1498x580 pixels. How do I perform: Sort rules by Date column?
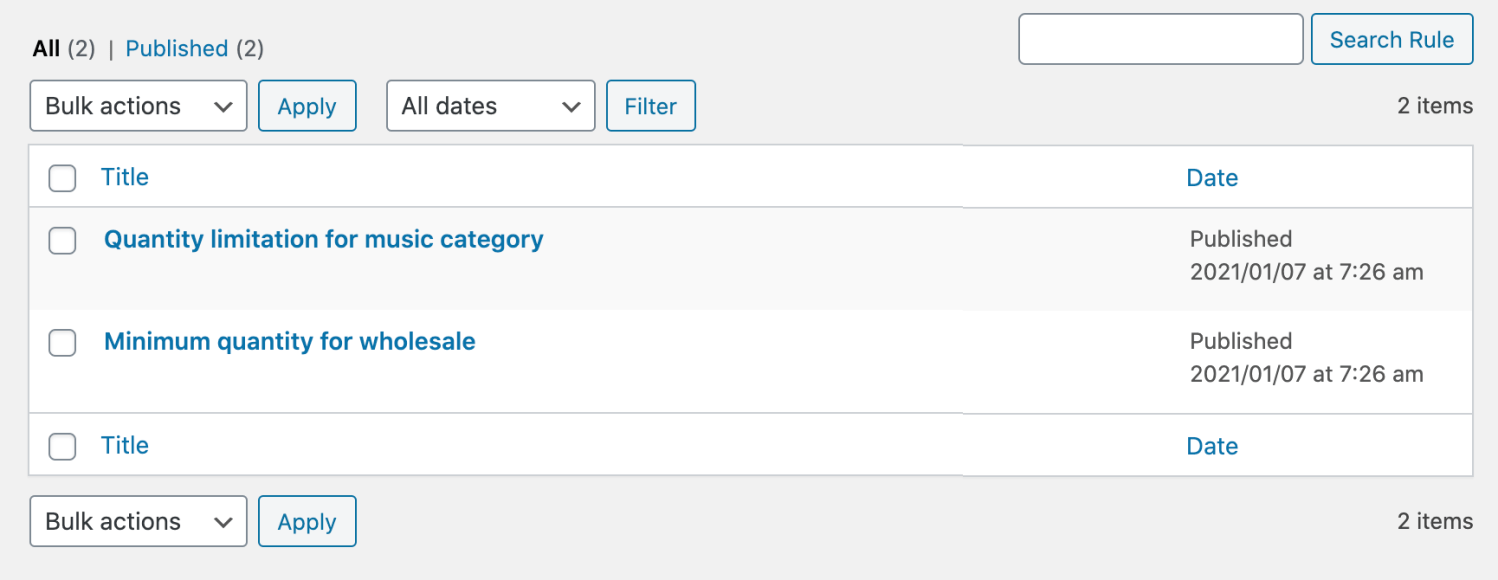[x=1211, y=177]
